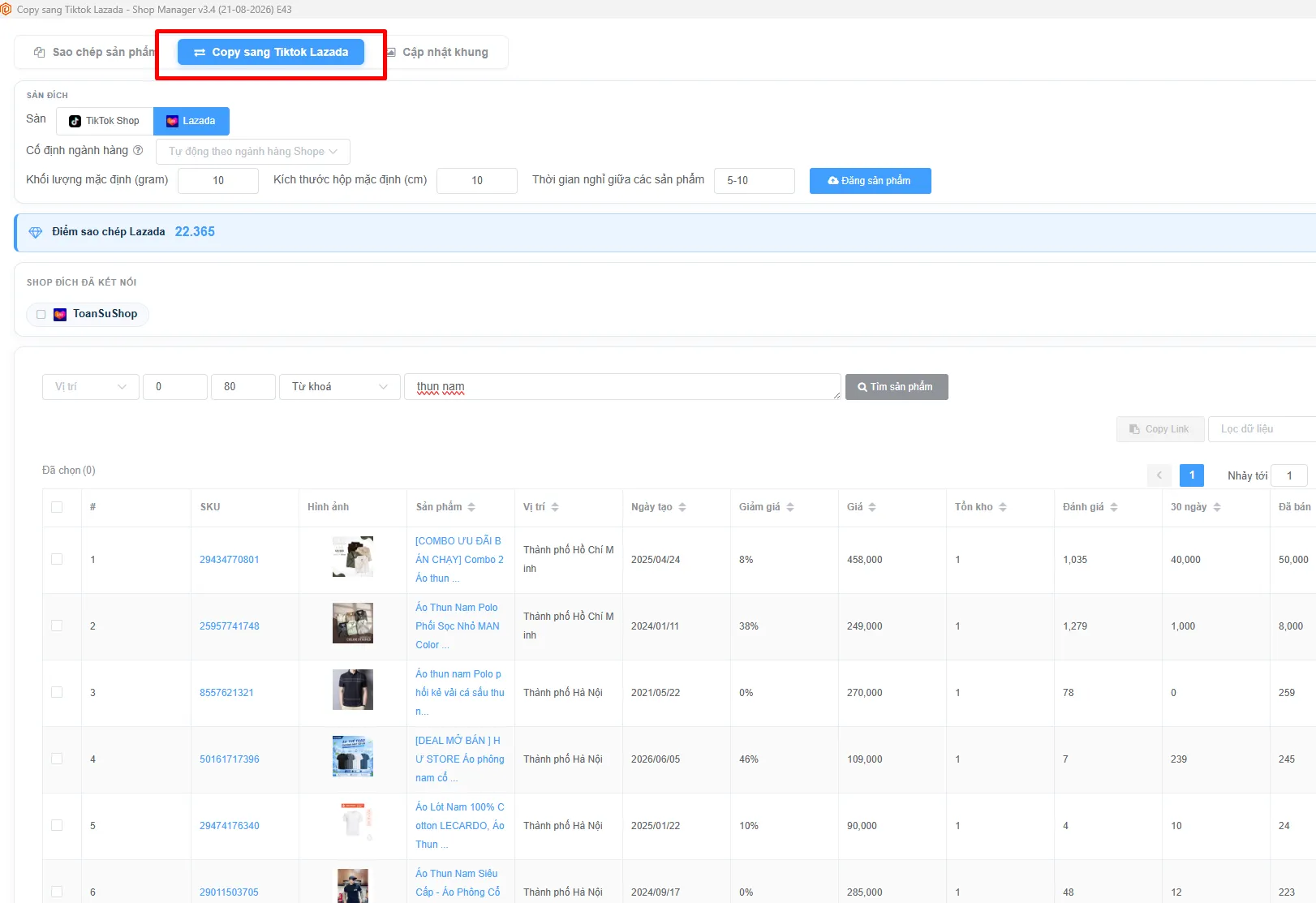This screenshot has width=1316, height=903.
Task: Click the diamond icon beside Điểm sao chép Lazada
Action: 35,232
